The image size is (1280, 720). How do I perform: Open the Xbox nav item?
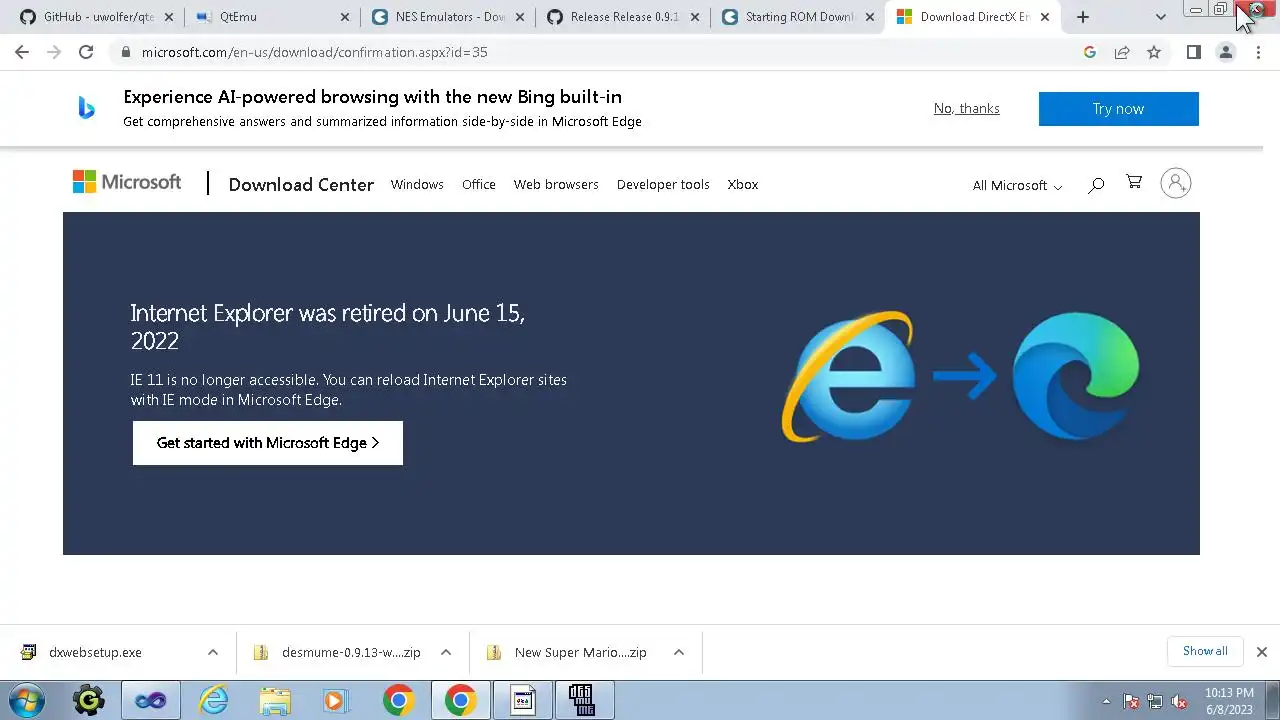743,184
